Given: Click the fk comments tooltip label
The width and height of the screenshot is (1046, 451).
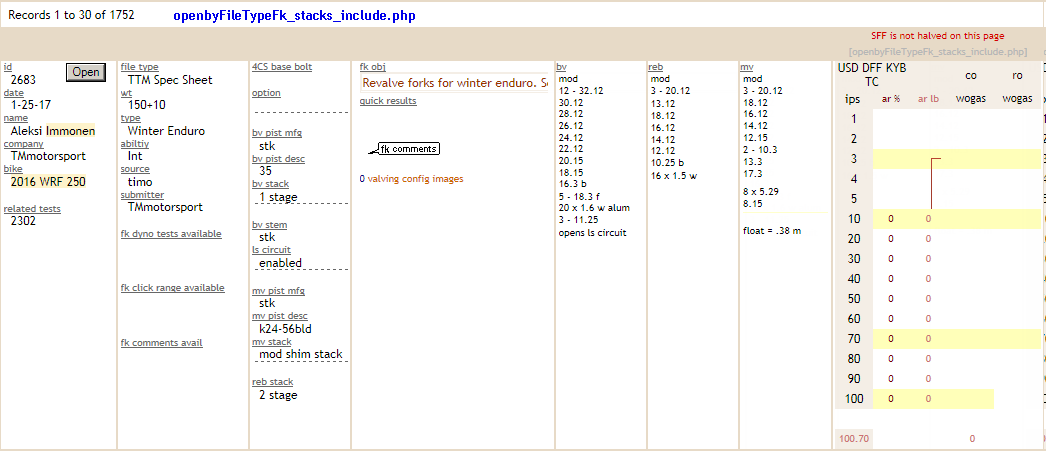Looking at the screenshot, I should [408, 149].
